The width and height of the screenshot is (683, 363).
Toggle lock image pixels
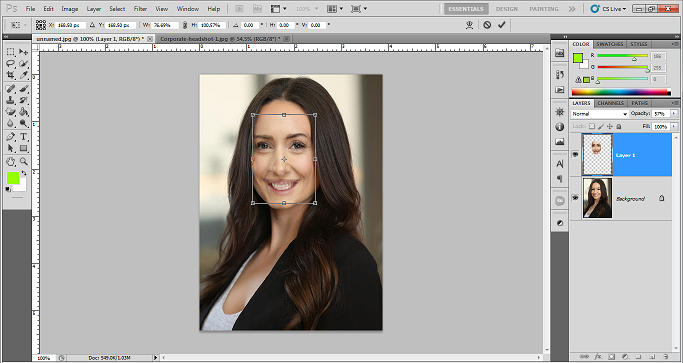pyautogui.click(x=601, y=126)
